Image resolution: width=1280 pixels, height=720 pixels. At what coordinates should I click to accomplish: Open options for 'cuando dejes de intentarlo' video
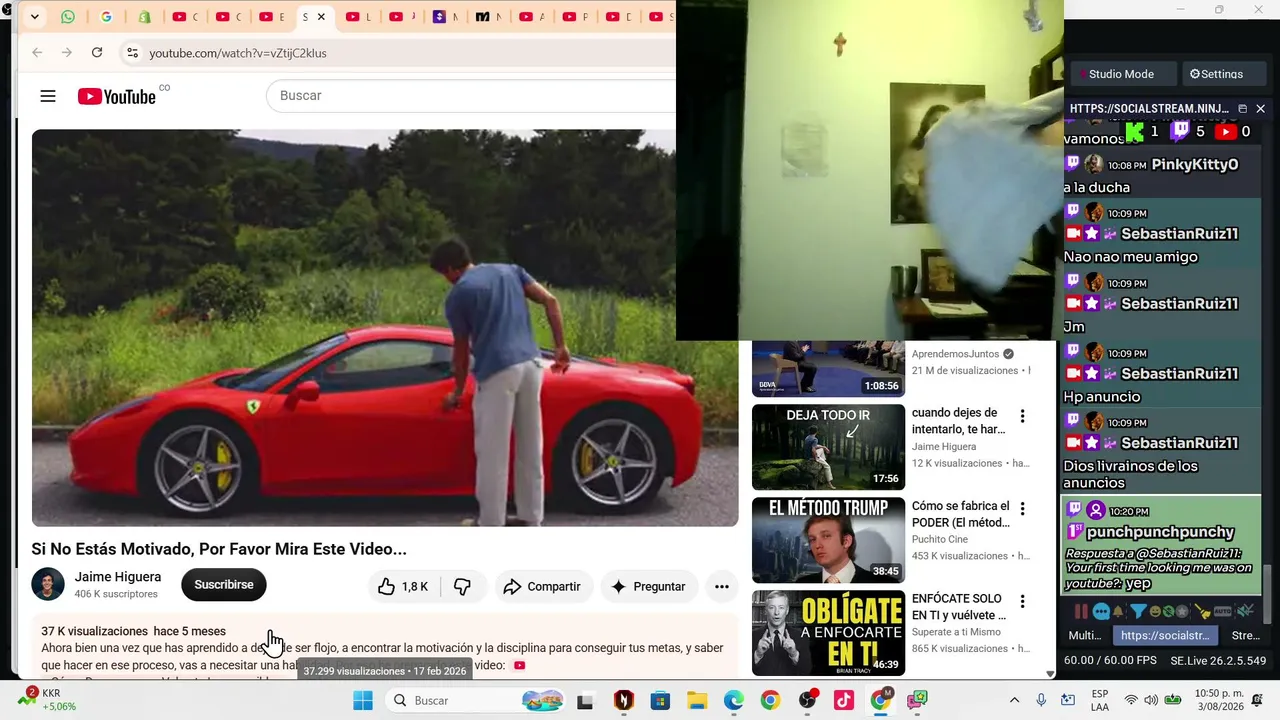pos(1022,416)
